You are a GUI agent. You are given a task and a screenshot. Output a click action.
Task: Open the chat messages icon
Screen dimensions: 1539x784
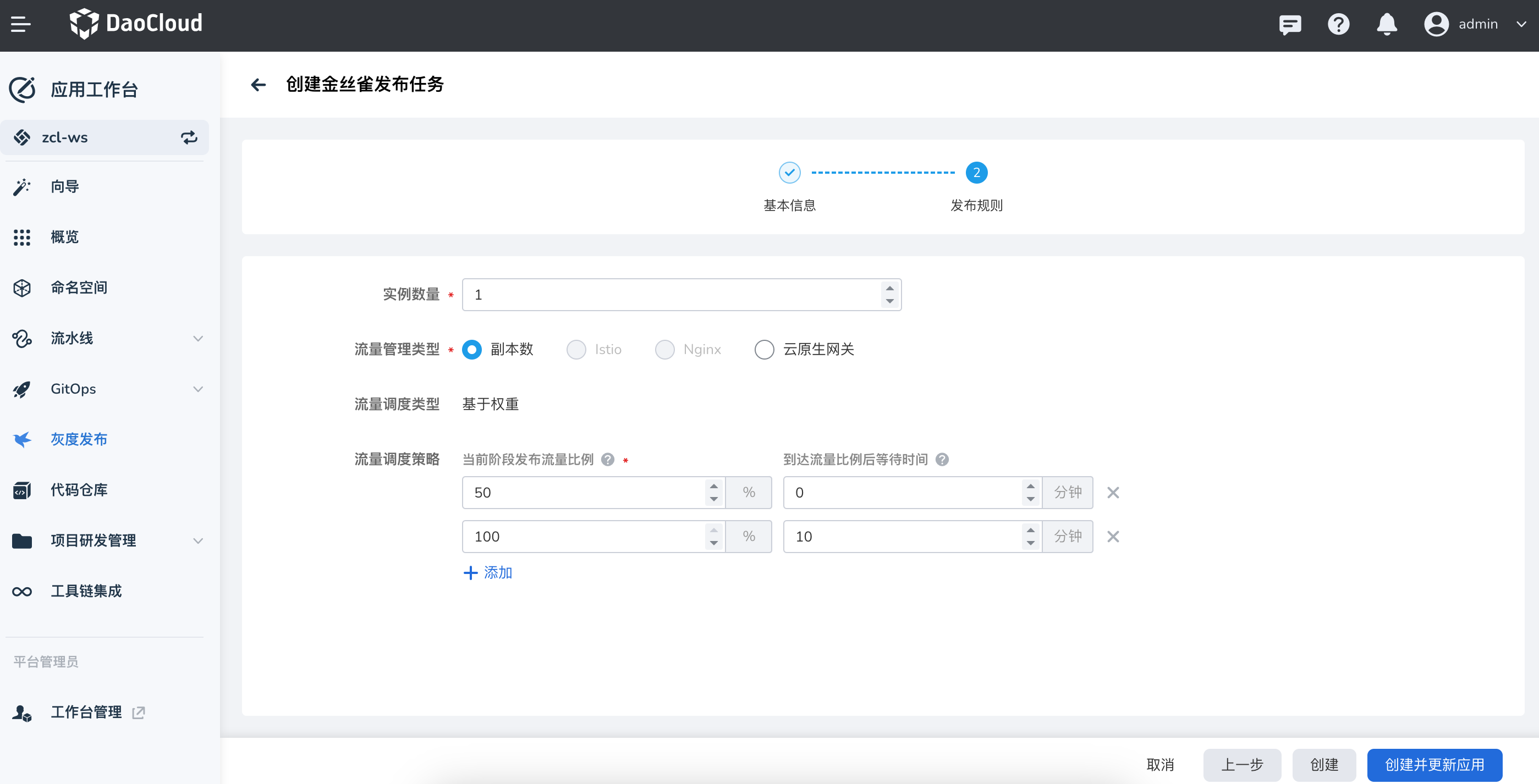click(1290, 25)
